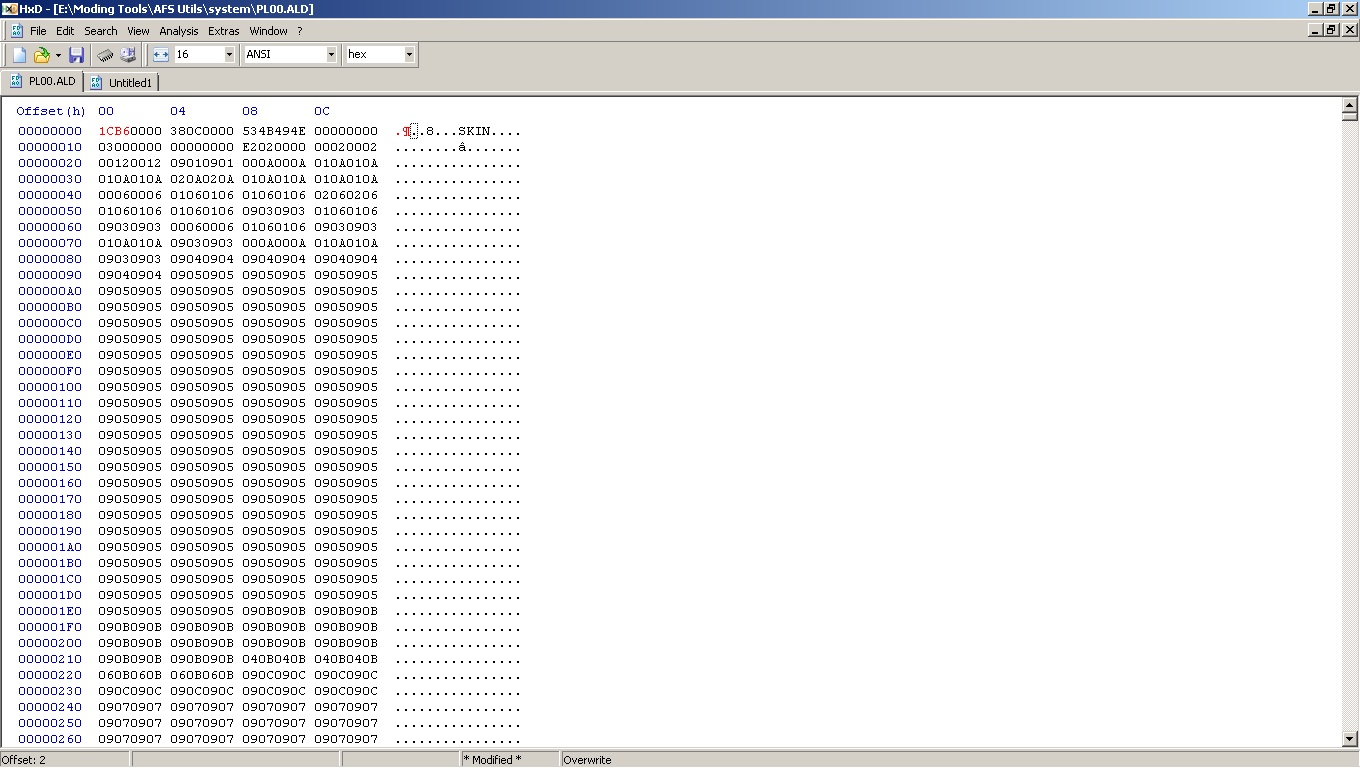Select hex group E2020000

coord(274,147)
